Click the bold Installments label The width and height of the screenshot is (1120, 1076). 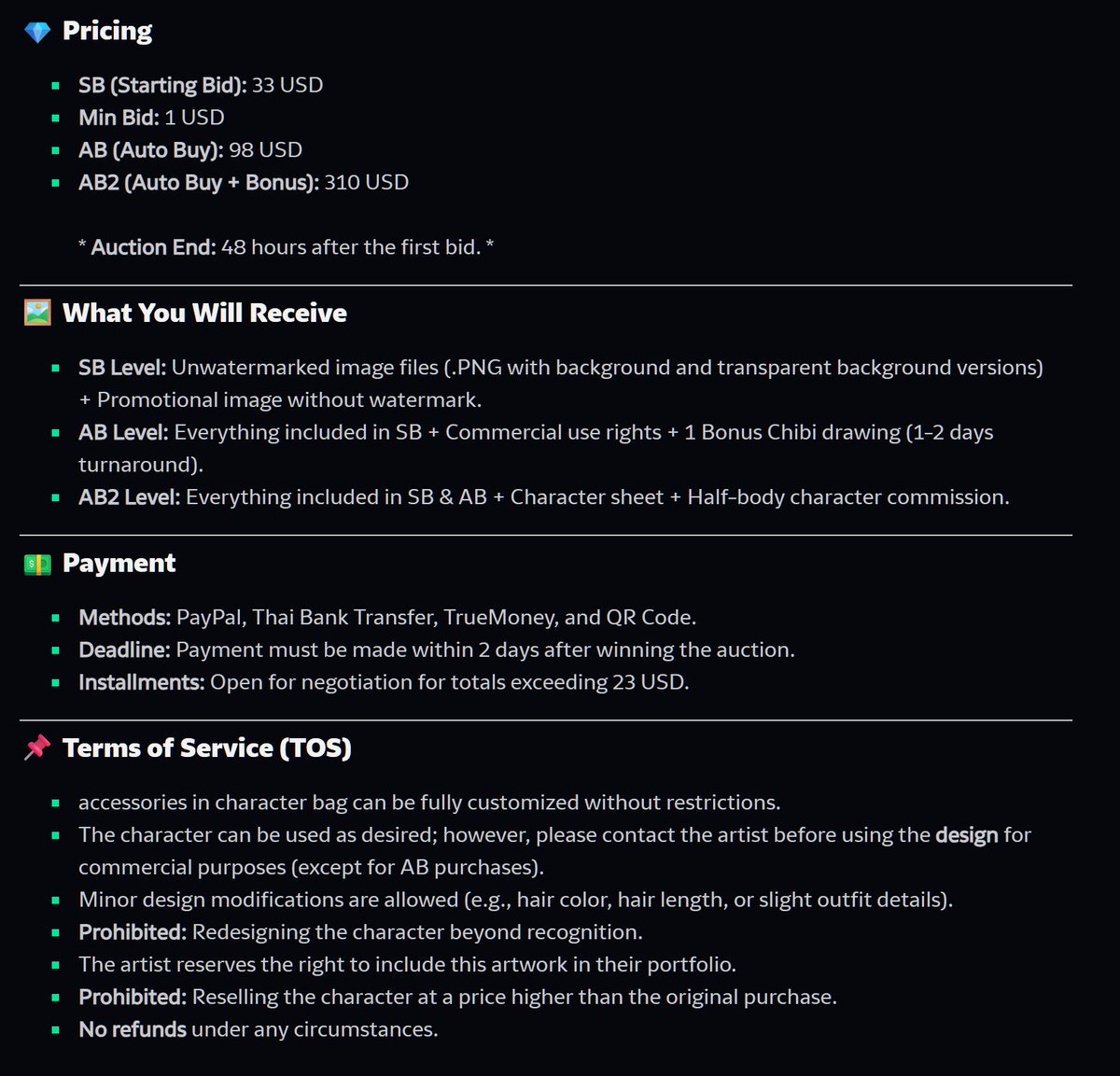[141, 682]
